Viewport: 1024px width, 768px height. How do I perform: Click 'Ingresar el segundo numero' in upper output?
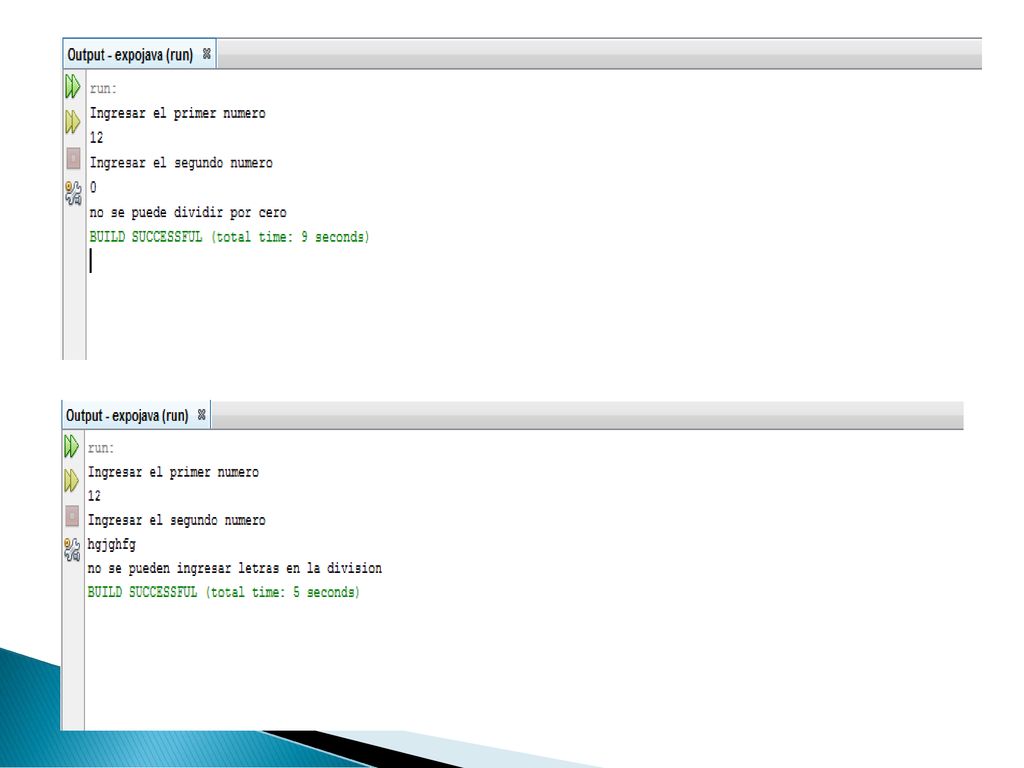click(181, 163)
